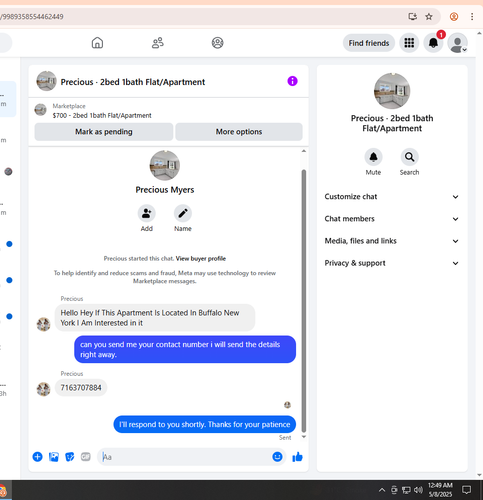The width and height of the screenshot is (483, 500).
Task: Add people using the Add icon
Action: (x=147, y=213)
